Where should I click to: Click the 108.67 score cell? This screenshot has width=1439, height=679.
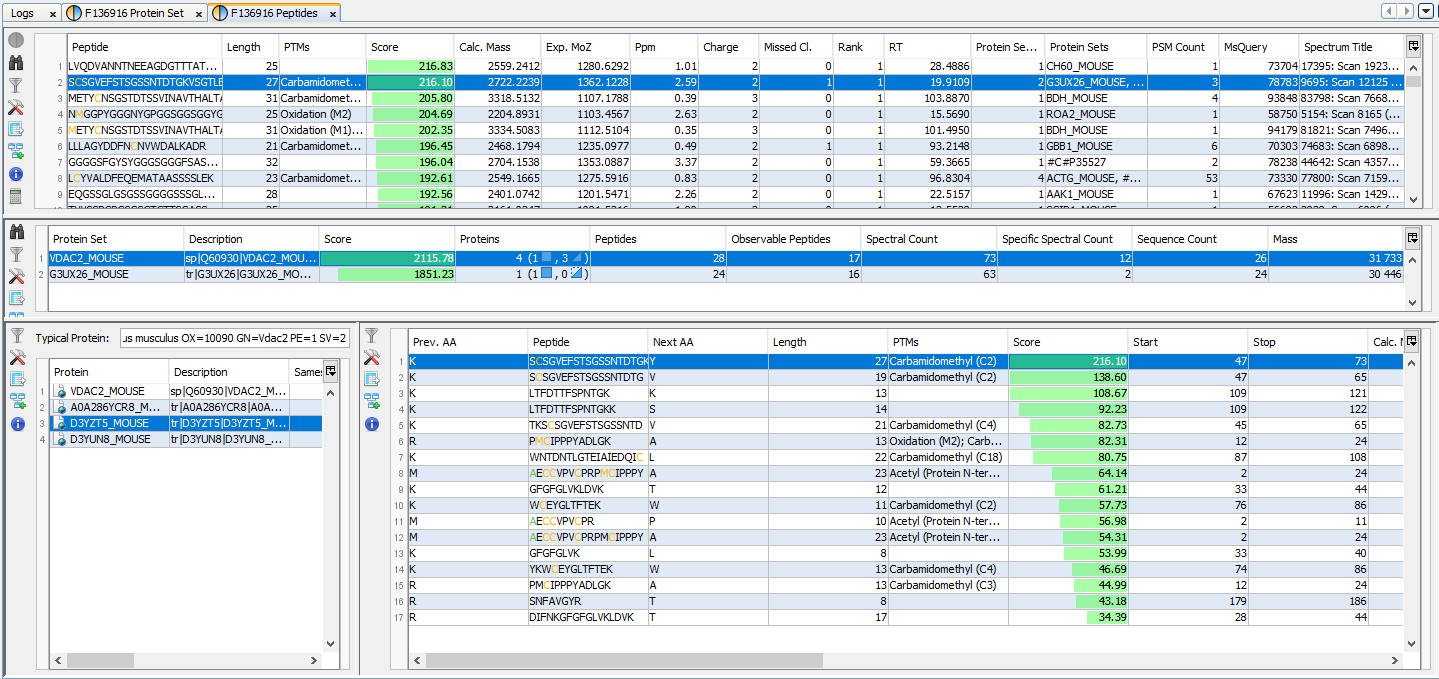click(1068, 393)
